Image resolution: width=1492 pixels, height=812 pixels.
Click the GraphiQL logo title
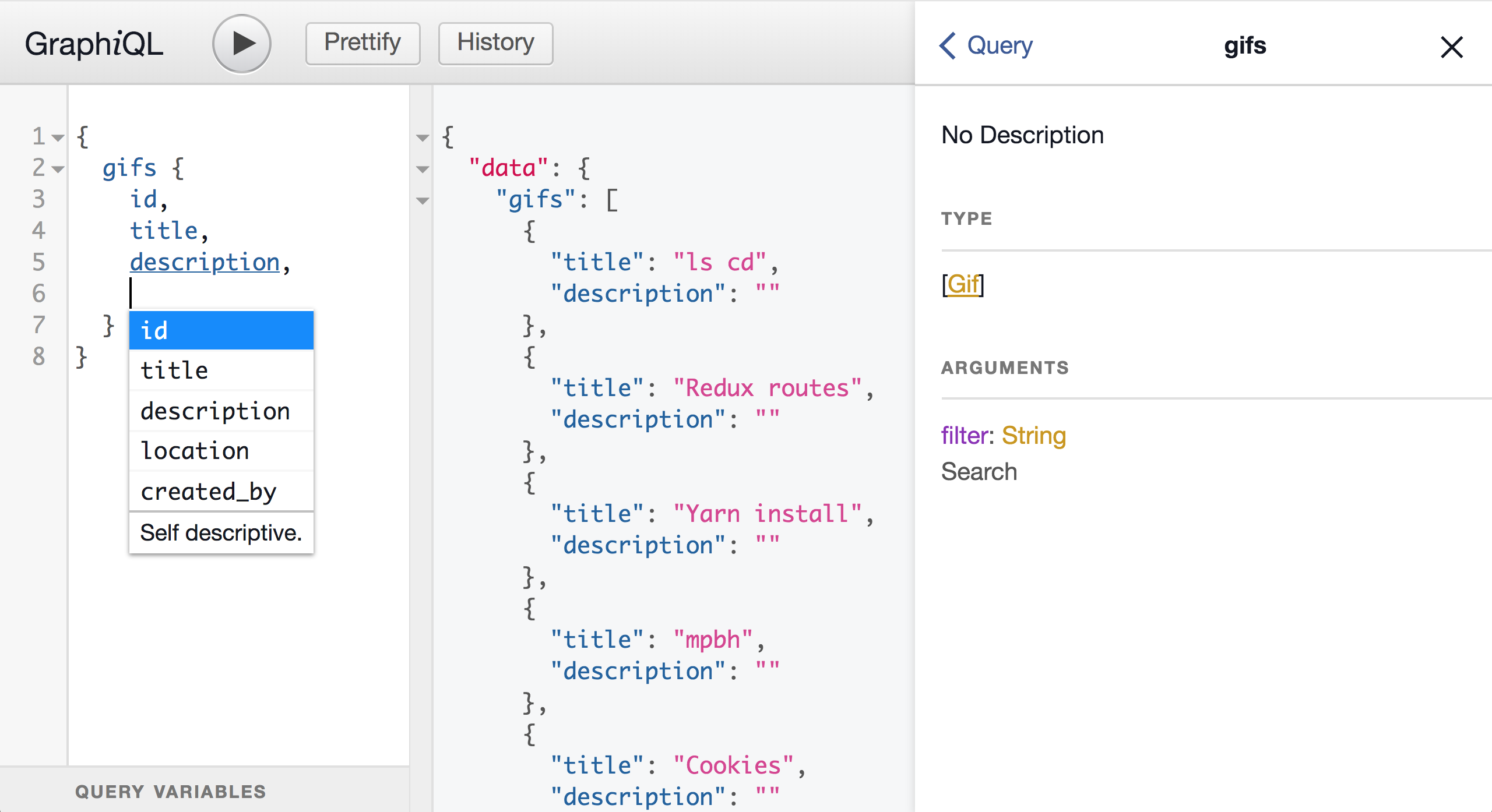[94, 44]
